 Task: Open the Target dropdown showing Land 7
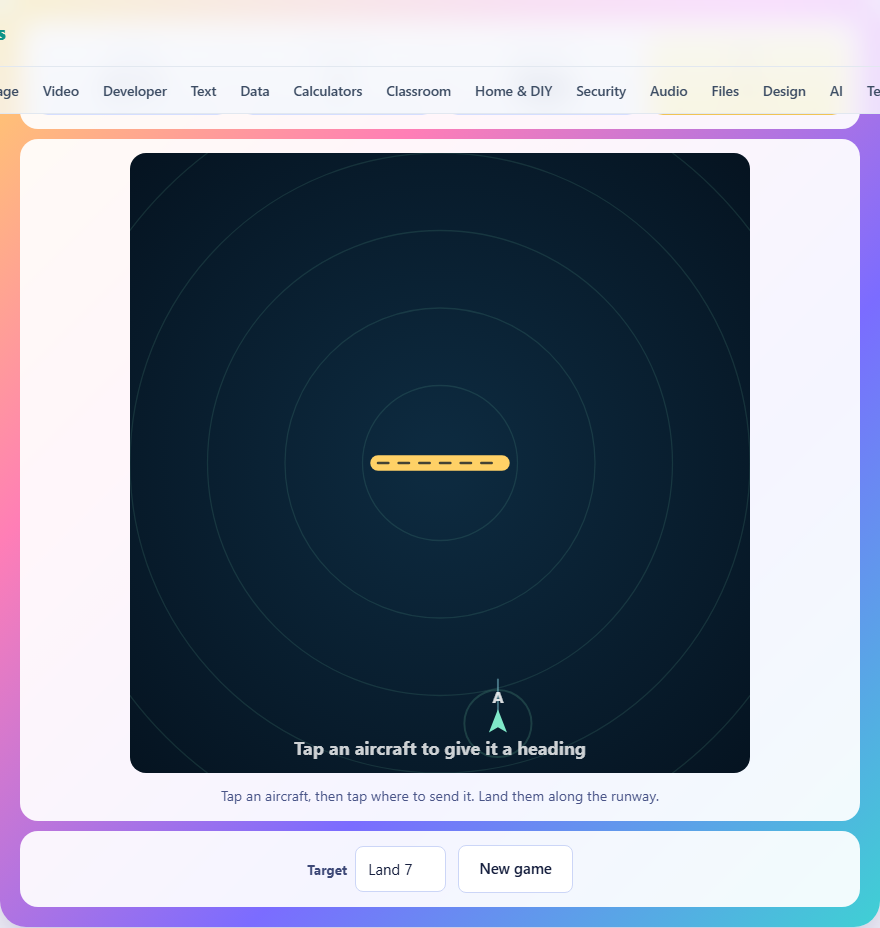[400, 869]
